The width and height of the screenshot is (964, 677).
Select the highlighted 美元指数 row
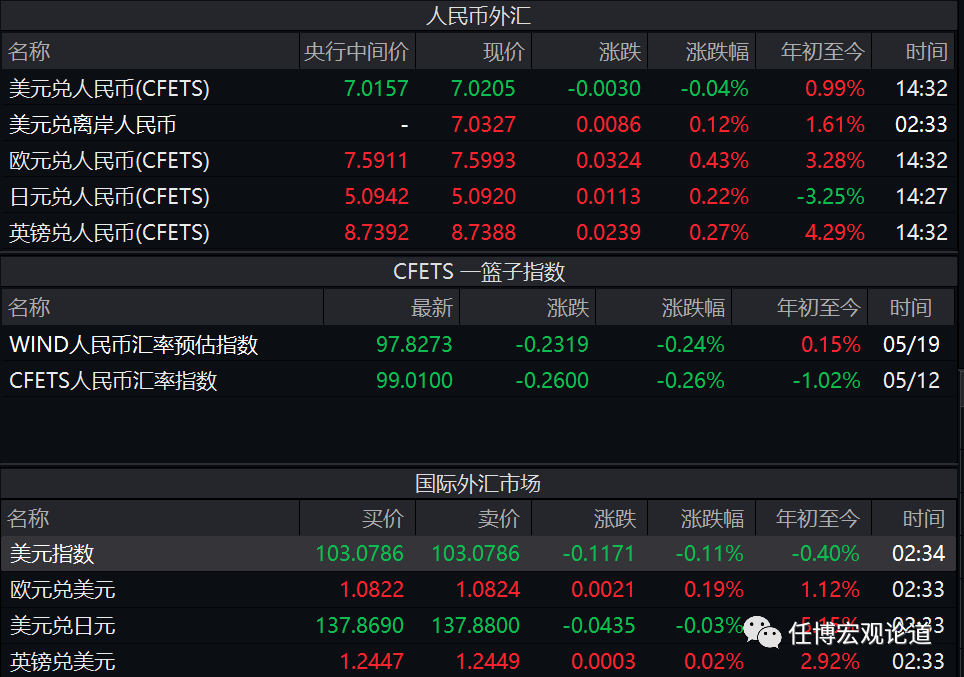point(52,553)
